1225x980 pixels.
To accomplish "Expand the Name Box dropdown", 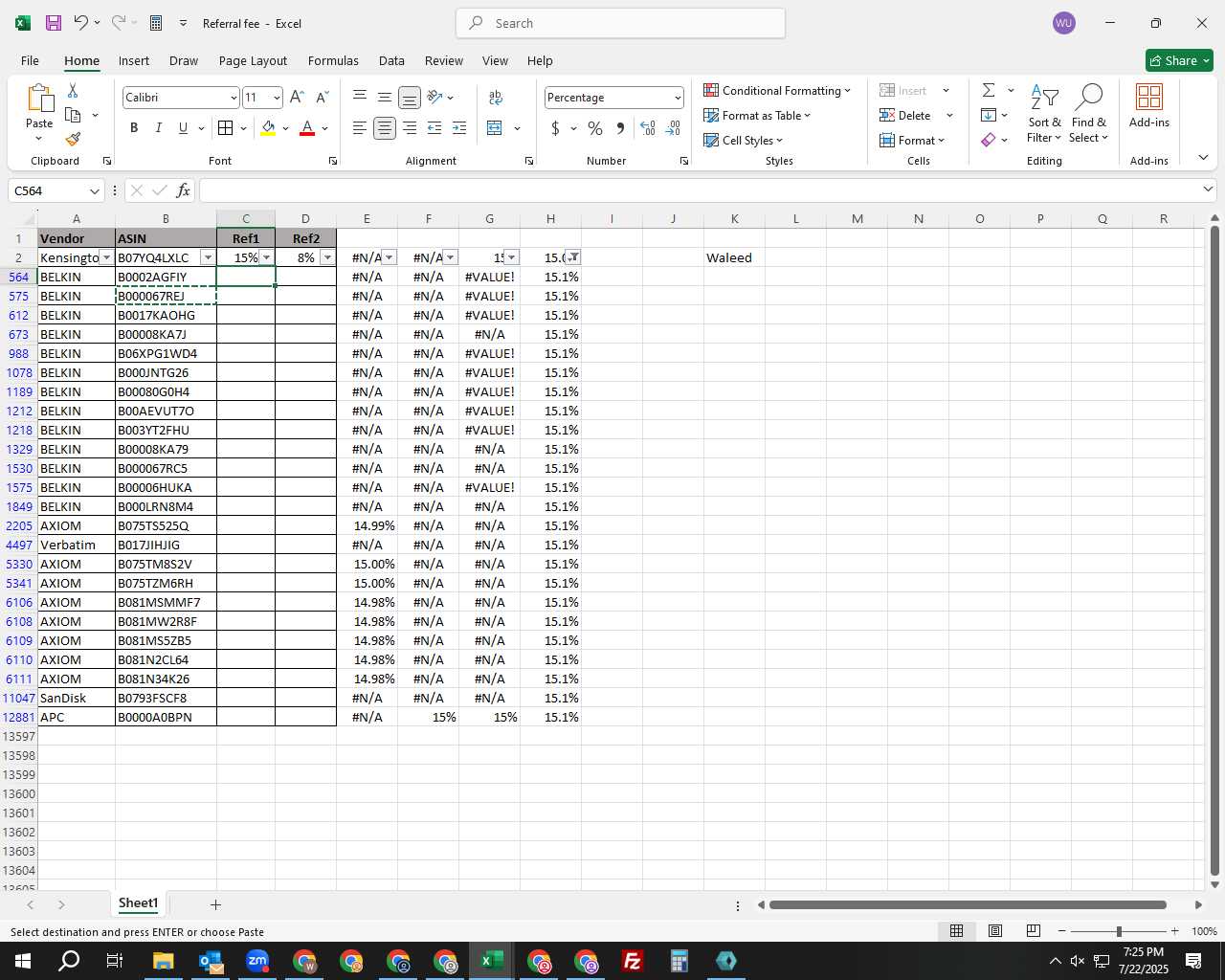I will click(94, 190).
